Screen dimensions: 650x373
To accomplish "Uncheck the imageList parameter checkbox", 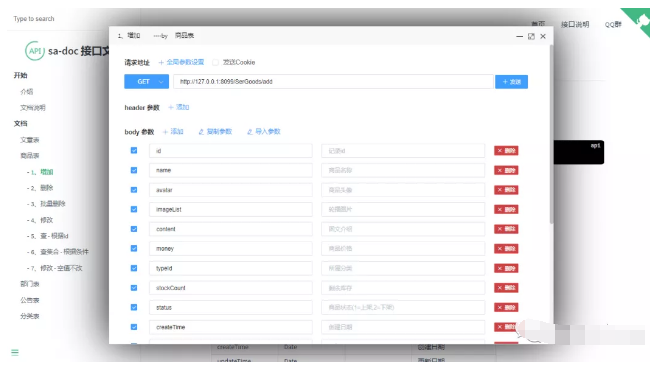I will pyautogui.click(x=134, y=209).
